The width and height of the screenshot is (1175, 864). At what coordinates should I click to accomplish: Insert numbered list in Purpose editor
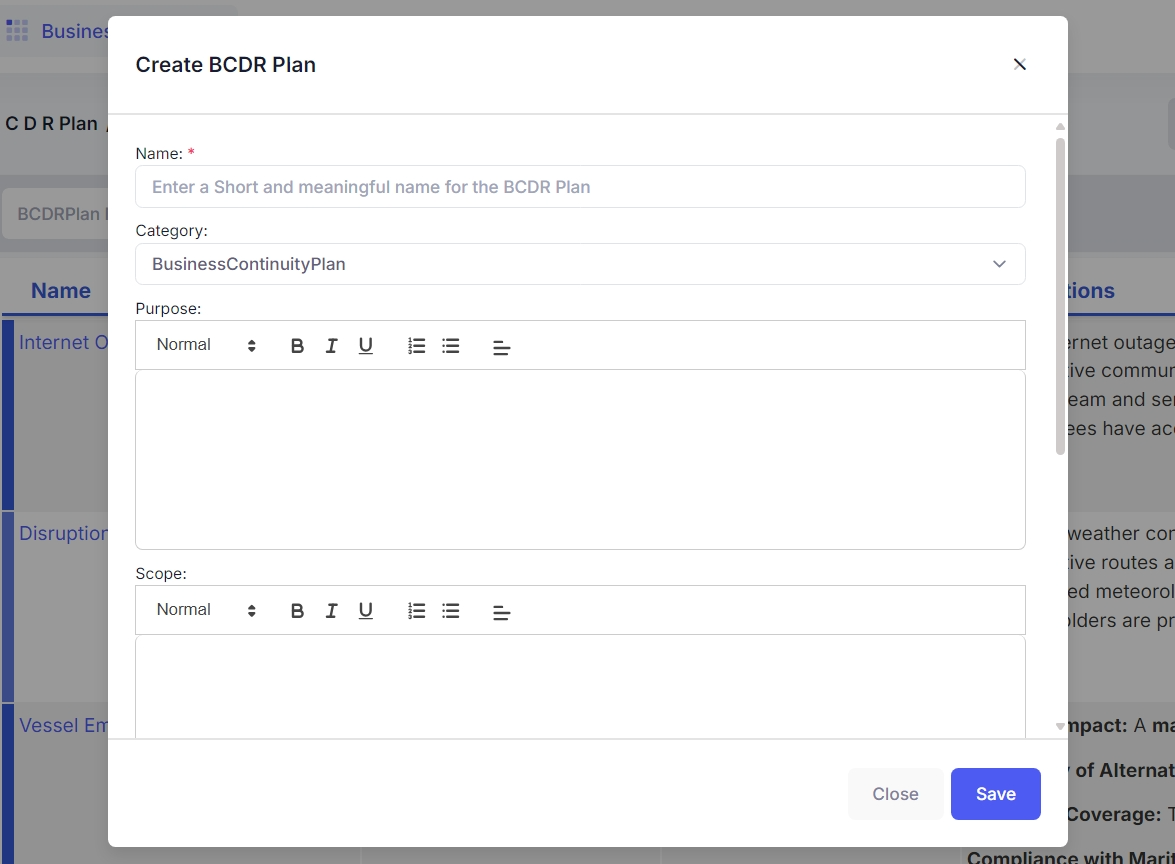click(x=417, y=346)
